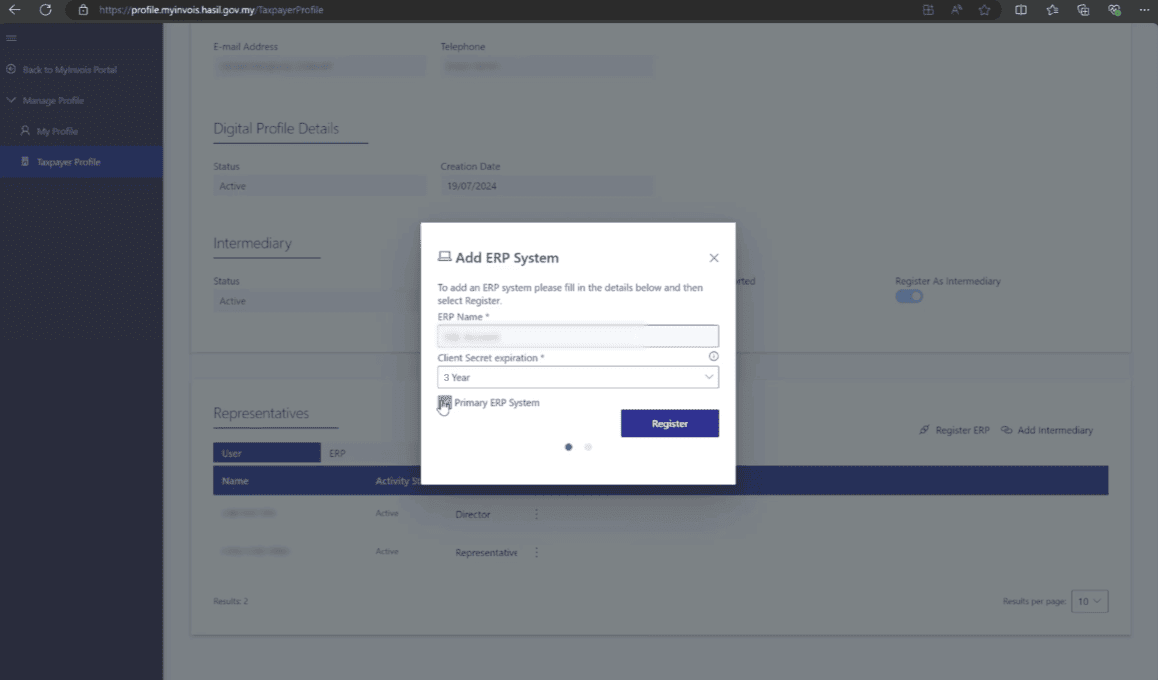Viewport: 1158px width, 680px height.
Task: Select the browser address bar URL
Action: tap(211, 10)
